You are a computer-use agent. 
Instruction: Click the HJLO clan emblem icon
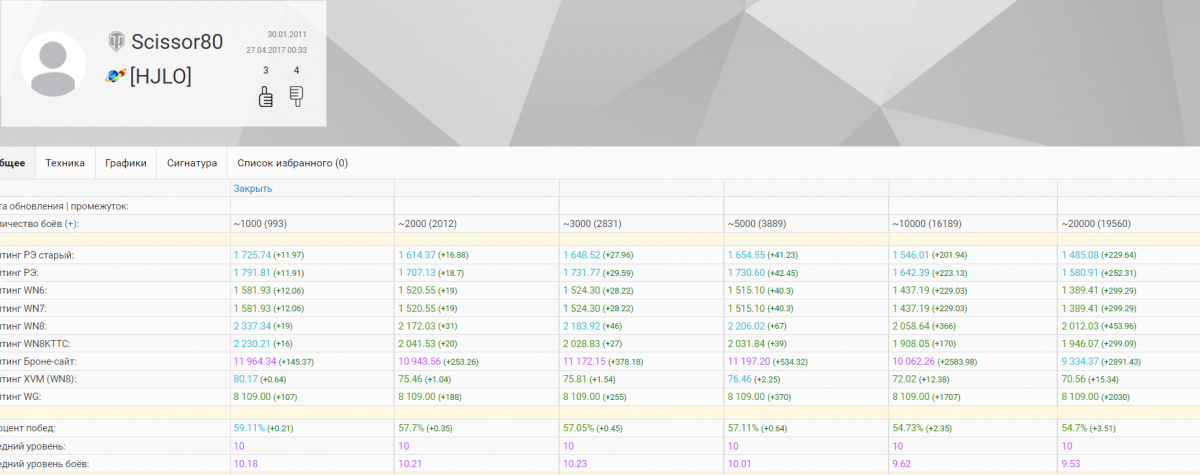(116, 75)
